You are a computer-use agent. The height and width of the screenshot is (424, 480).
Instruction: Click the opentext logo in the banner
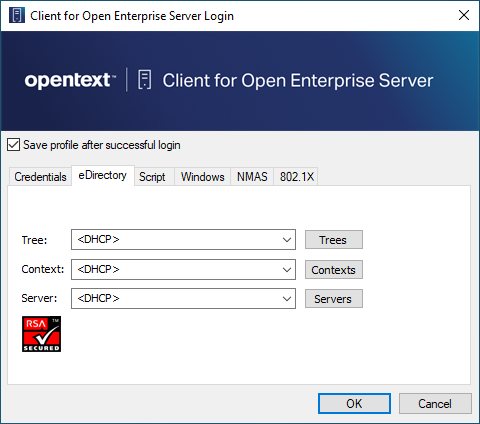70,80
